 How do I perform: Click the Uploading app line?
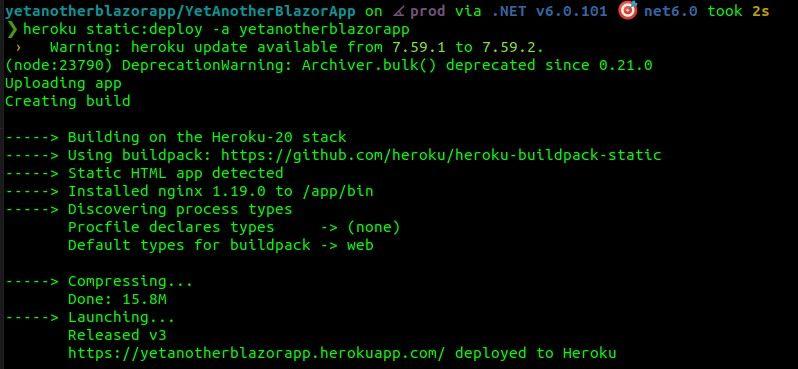point(63,83)
